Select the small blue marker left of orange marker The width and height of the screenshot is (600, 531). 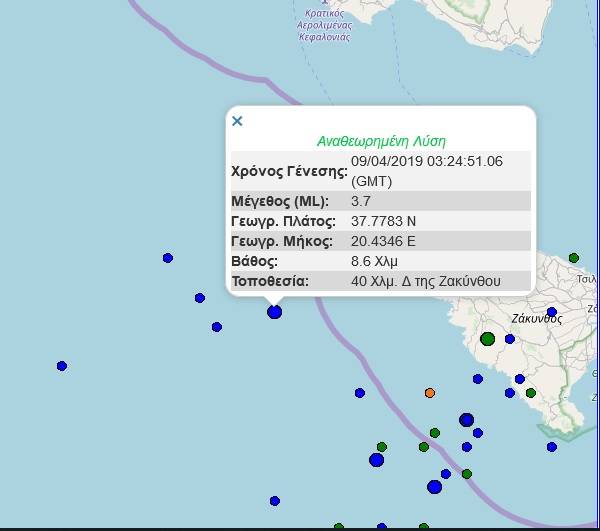(x=360, y=393)
